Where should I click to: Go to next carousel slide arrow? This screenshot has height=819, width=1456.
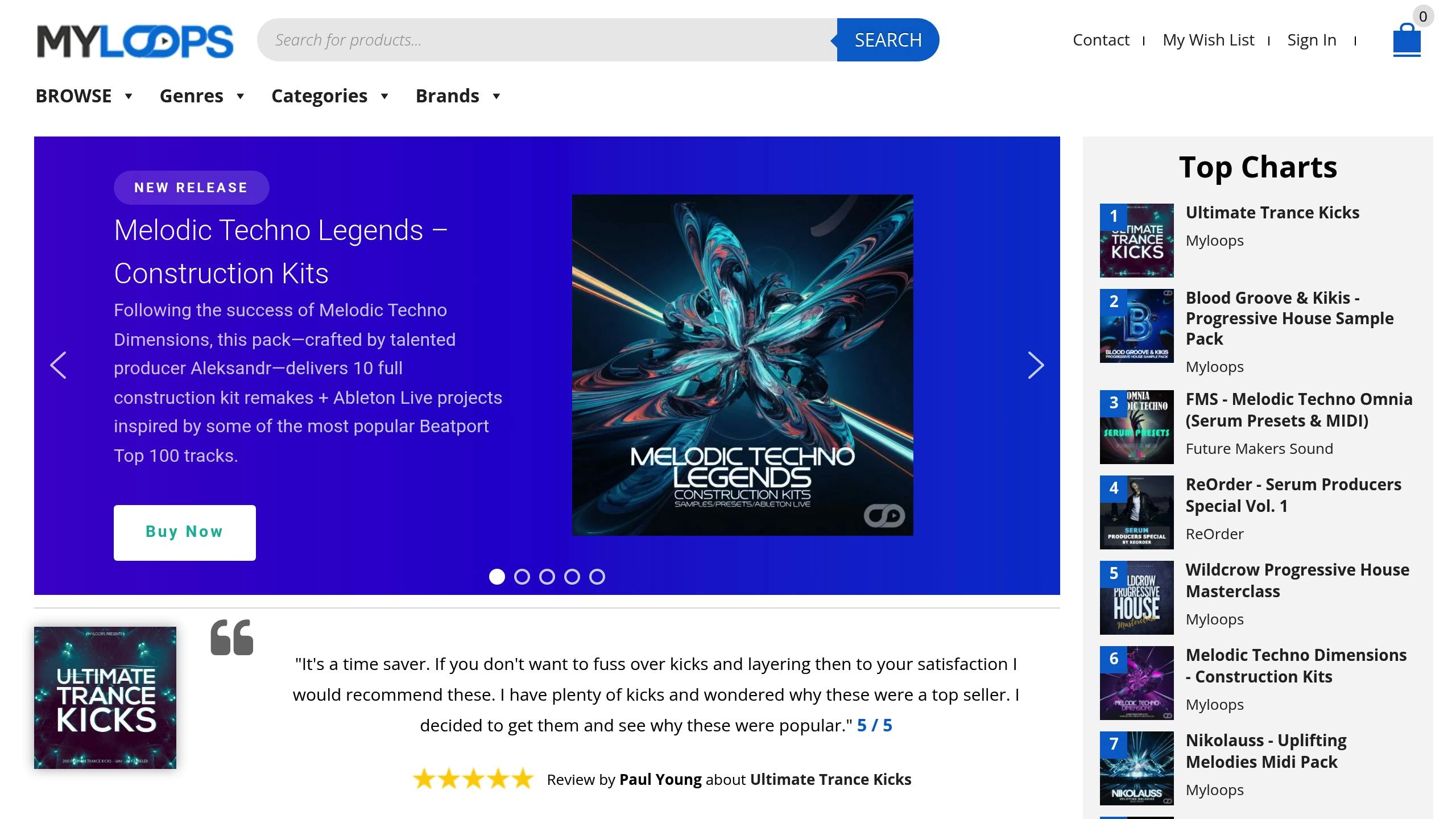click(x=1036, y=365)
